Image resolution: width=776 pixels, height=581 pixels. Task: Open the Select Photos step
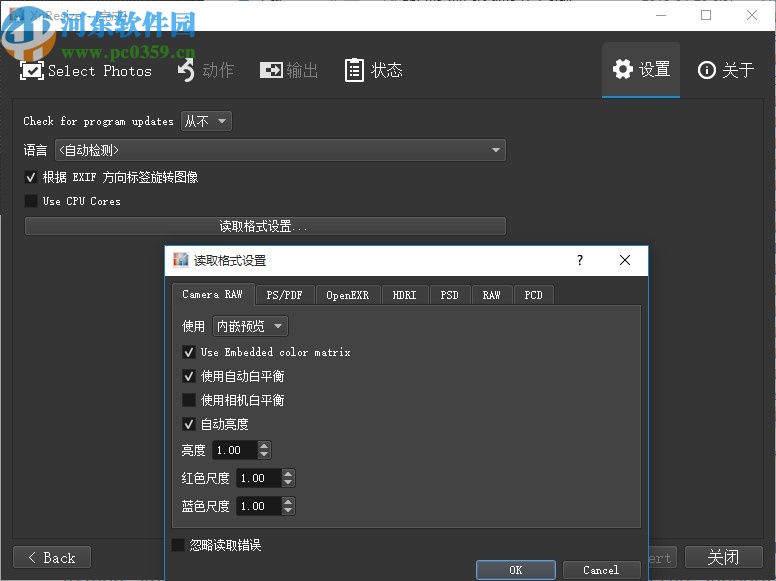(x=86, y=70)
